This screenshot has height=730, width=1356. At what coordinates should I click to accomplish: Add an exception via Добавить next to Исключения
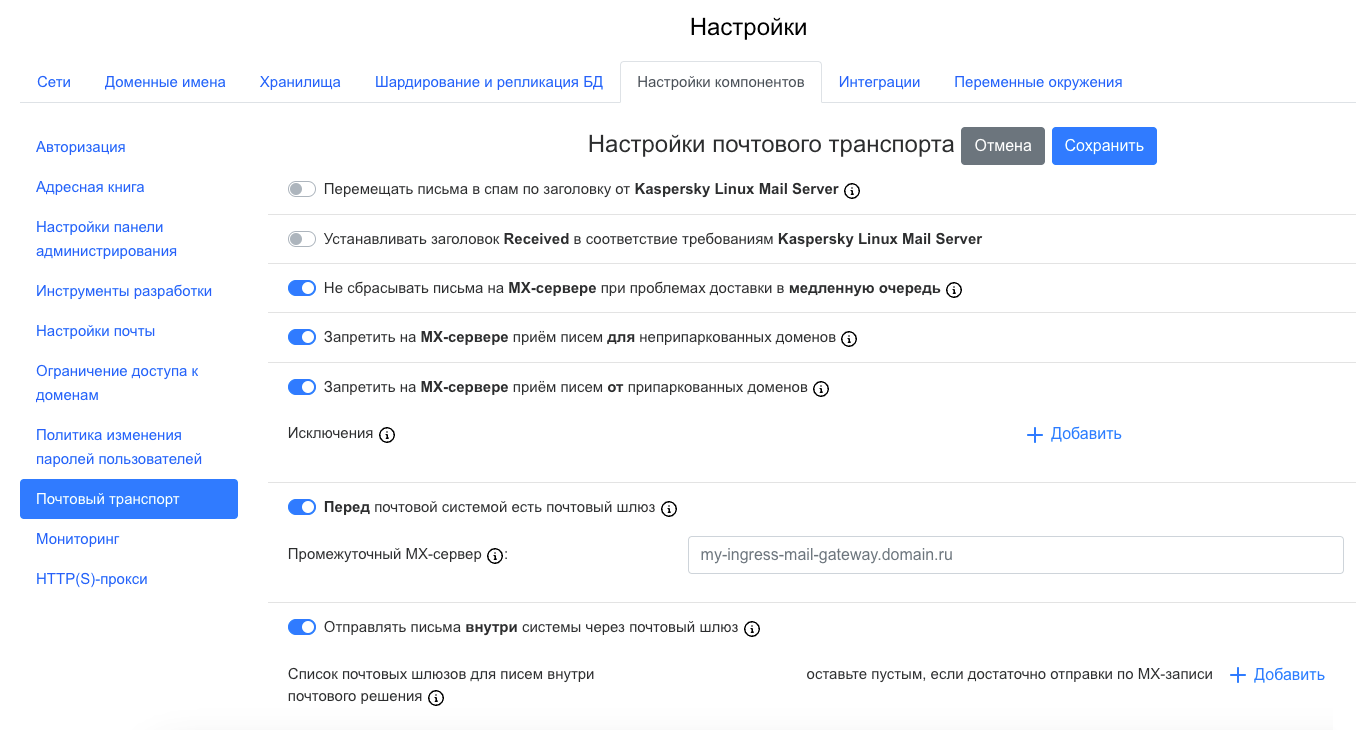(x=1074, y=434)
